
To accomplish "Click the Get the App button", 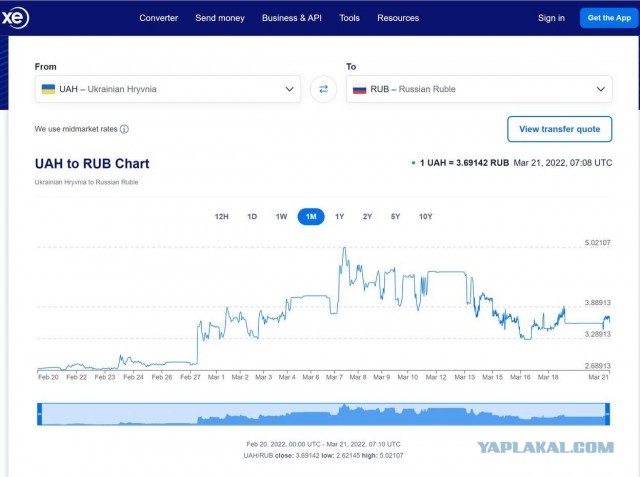I will (609, 18).
